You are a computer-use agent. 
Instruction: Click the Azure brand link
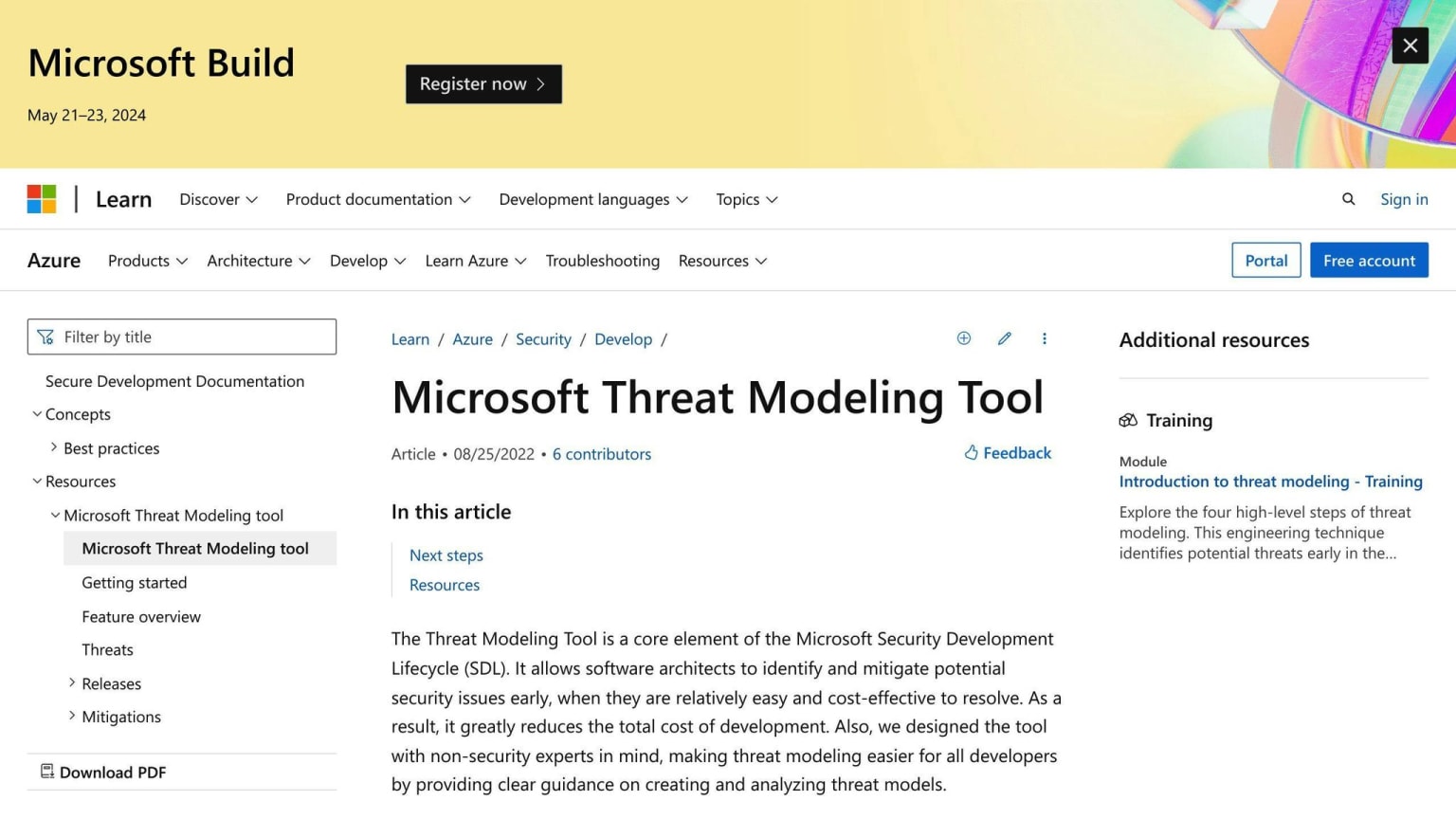point(54,261)
